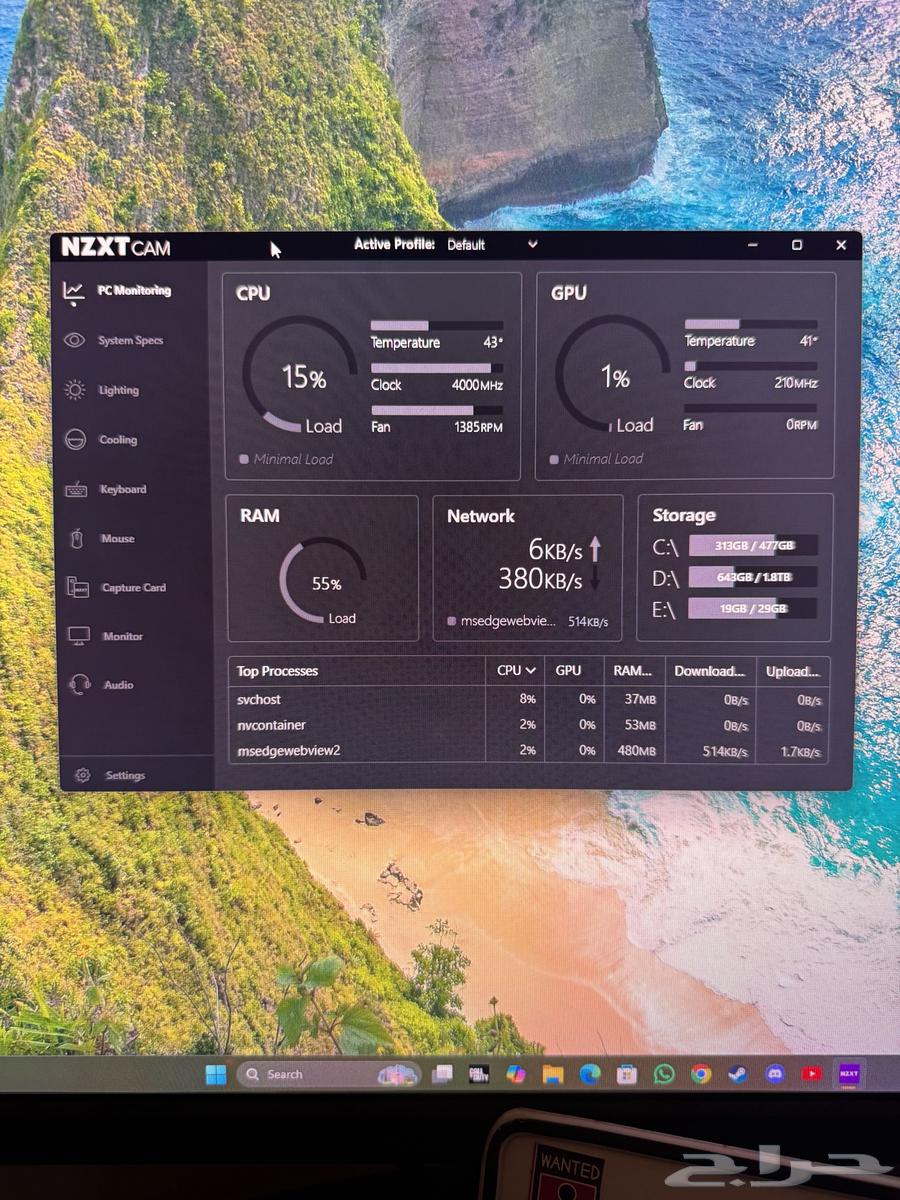The image size is (900, 1200).
Task: Select Mouse in the sidebar
Action: pyautogui.click(x=100, y=538)
